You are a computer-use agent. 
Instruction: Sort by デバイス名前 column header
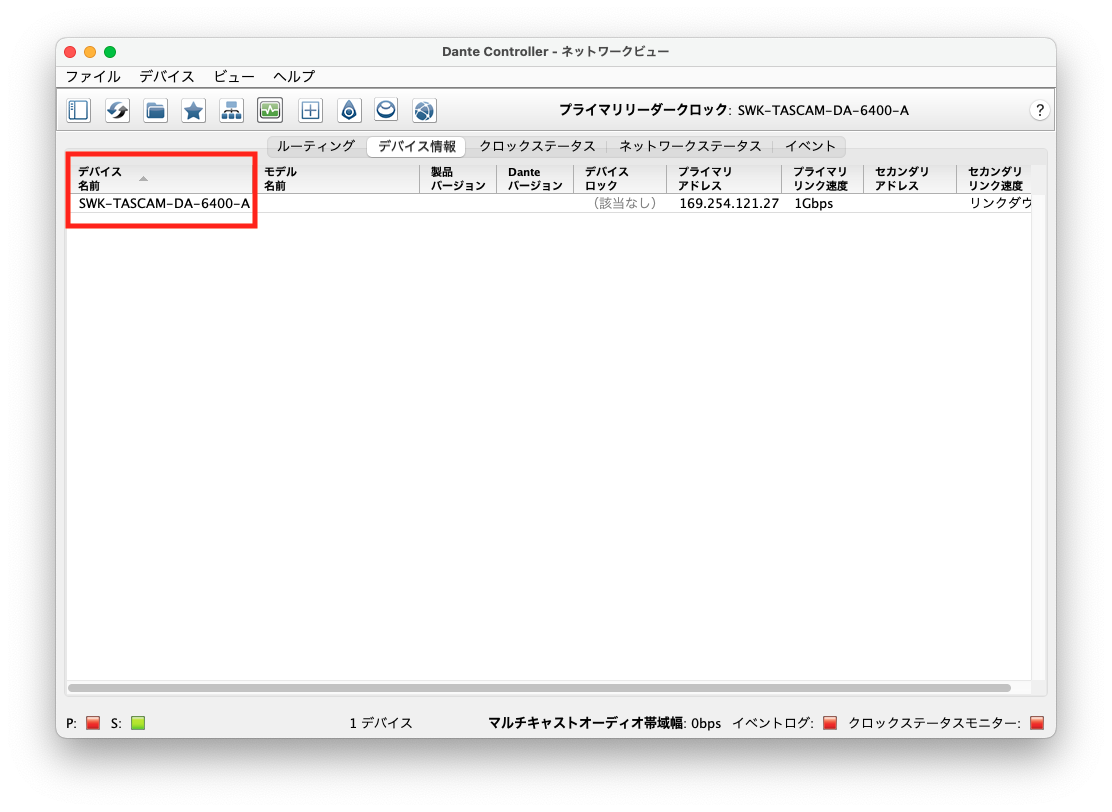click(x=100, y=178)
